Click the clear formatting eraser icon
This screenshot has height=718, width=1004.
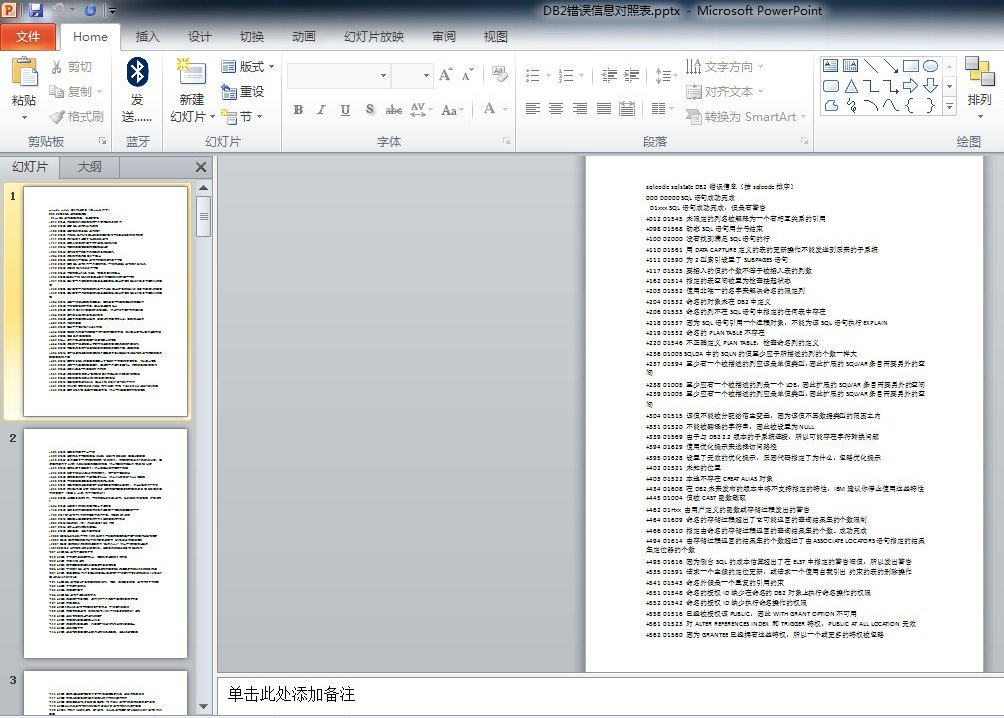click(499, 74)
